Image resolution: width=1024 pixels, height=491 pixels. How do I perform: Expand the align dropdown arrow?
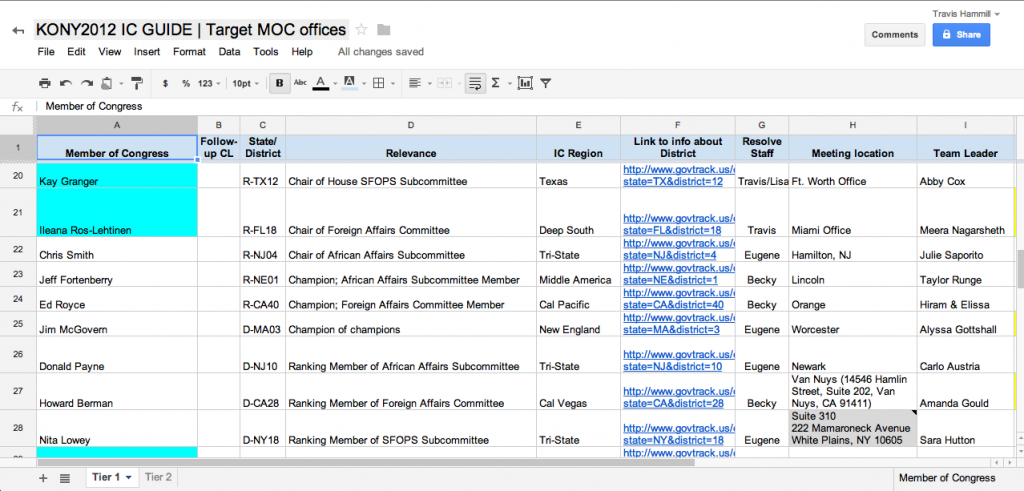(x=428, y=84)
